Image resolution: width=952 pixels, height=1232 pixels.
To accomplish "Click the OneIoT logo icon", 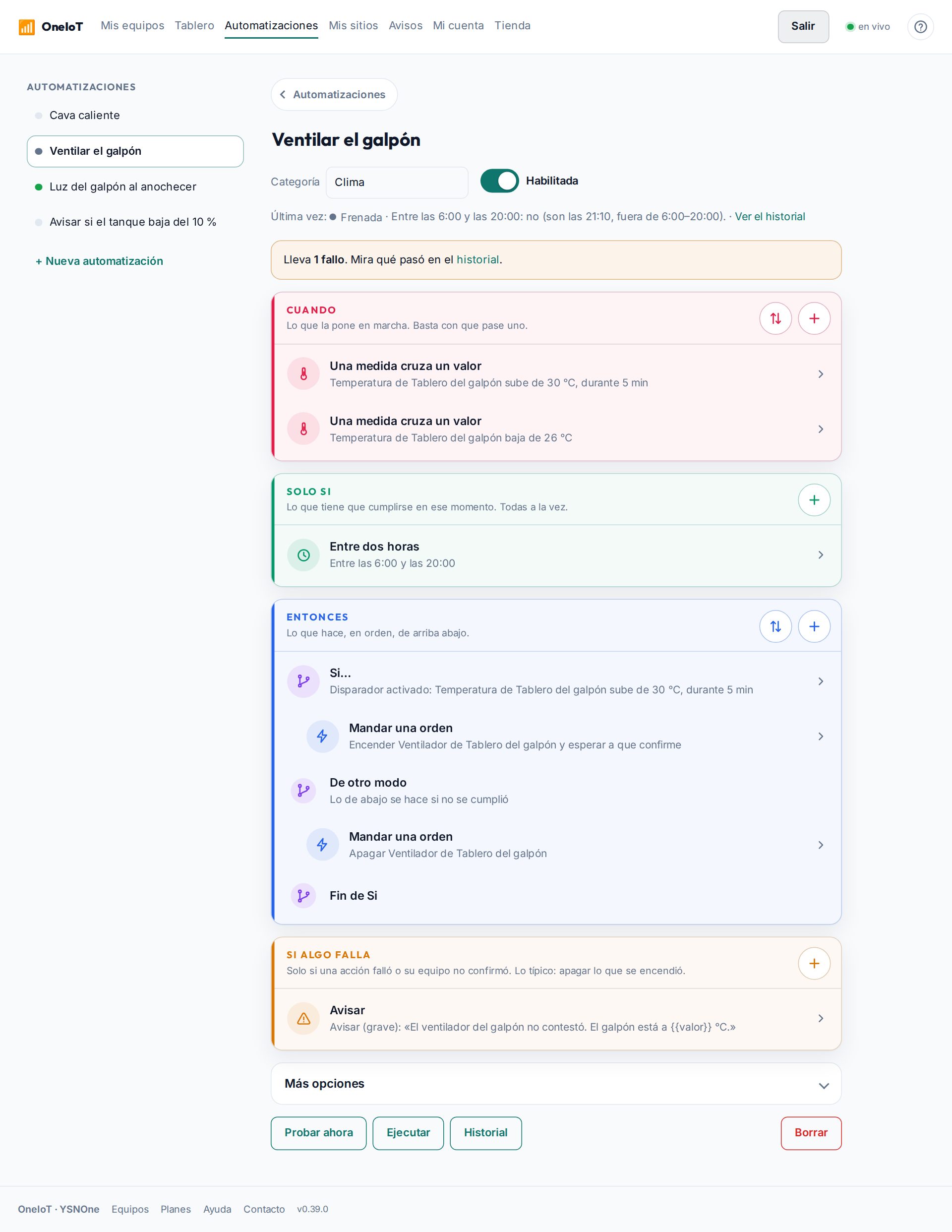I will pyautogui.click(x=26, y=26).
